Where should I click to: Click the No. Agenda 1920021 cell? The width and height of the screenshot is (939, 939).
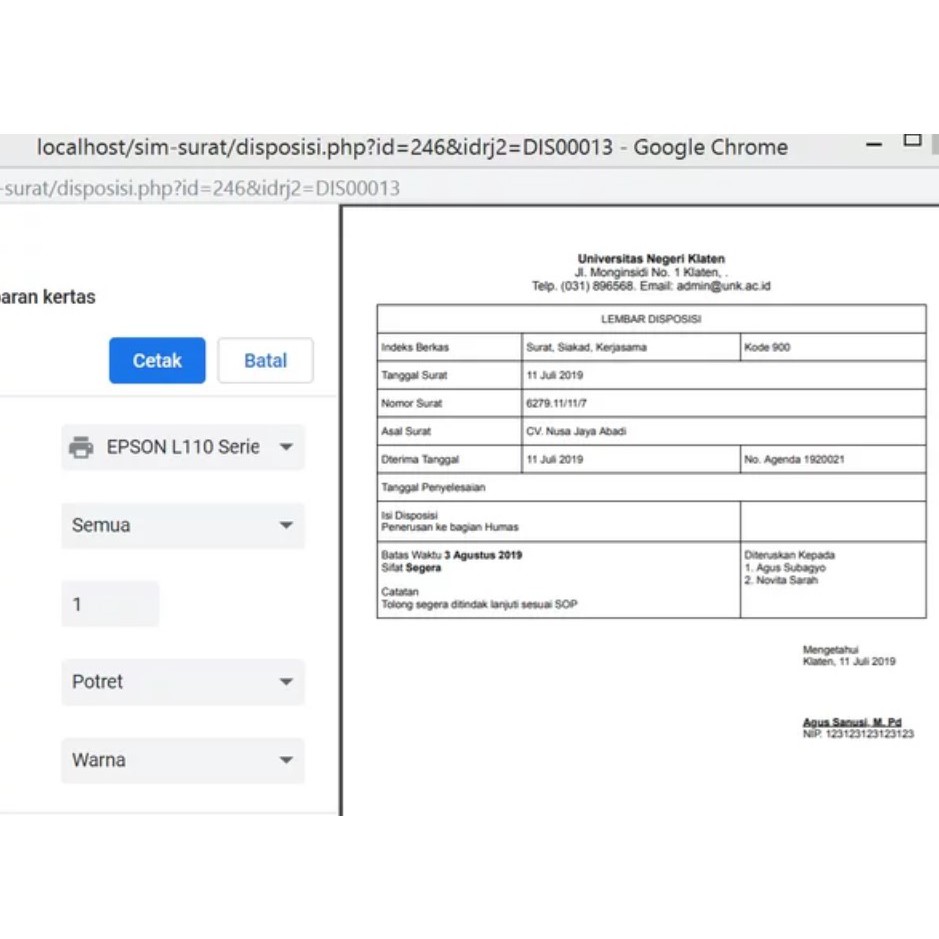pos(832,459)
